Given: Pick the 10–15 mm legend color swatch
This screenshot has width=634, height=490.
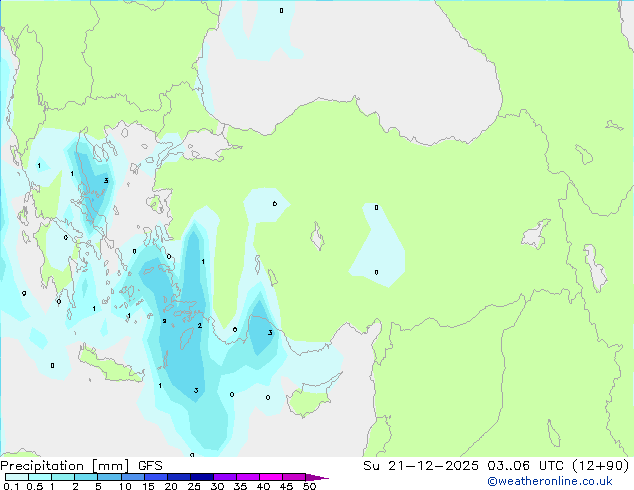Looking at the screenshot, I should coord(133,477).
